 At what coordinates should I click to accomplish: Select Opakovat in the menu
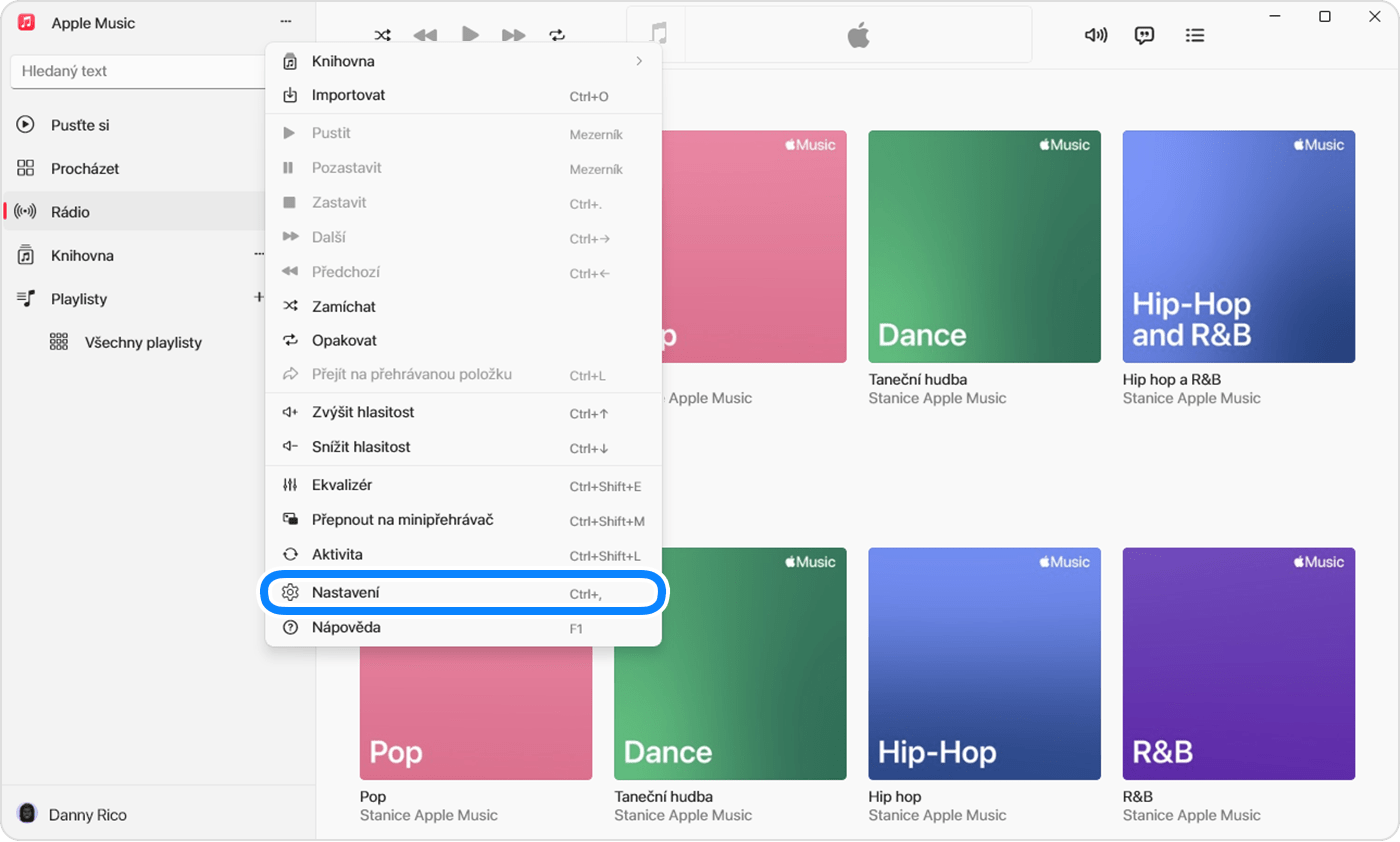click(463, 340)
